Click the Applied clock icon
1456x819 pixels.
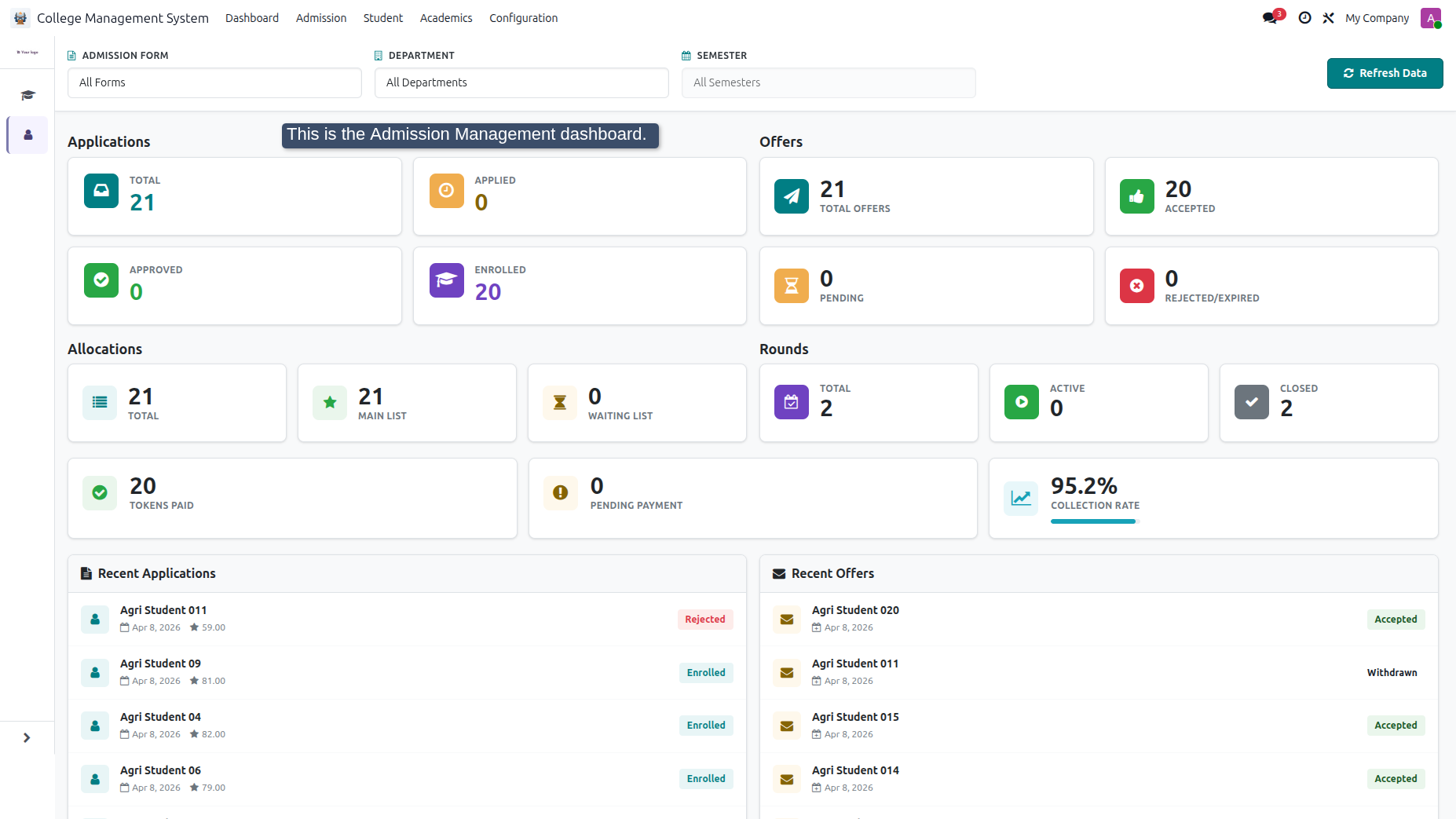(446, 191)
